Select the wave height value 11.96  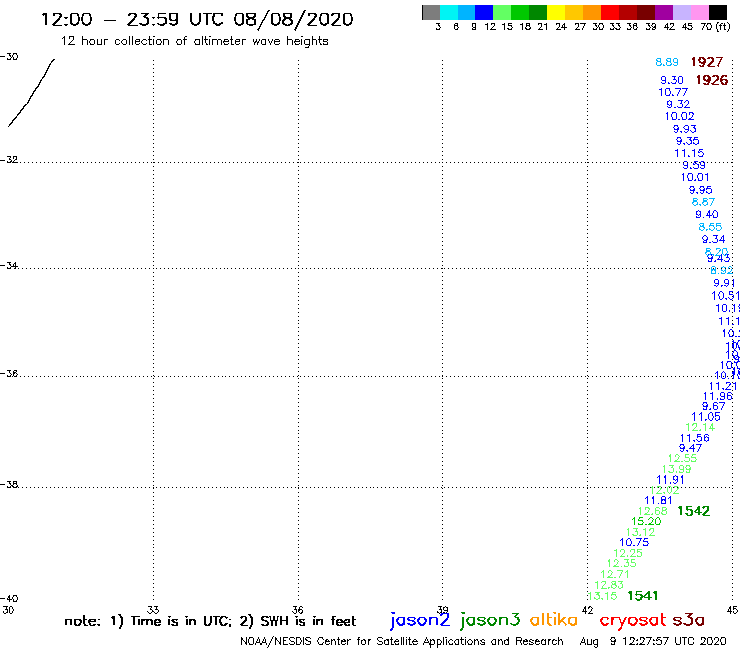tap(718, 397)
